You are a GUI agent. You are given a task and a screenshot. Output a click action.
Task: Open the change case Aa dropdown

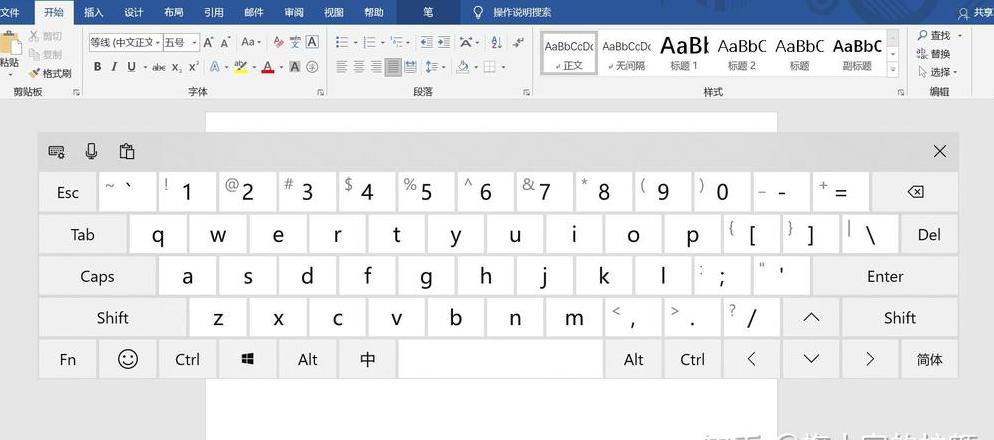251,42
